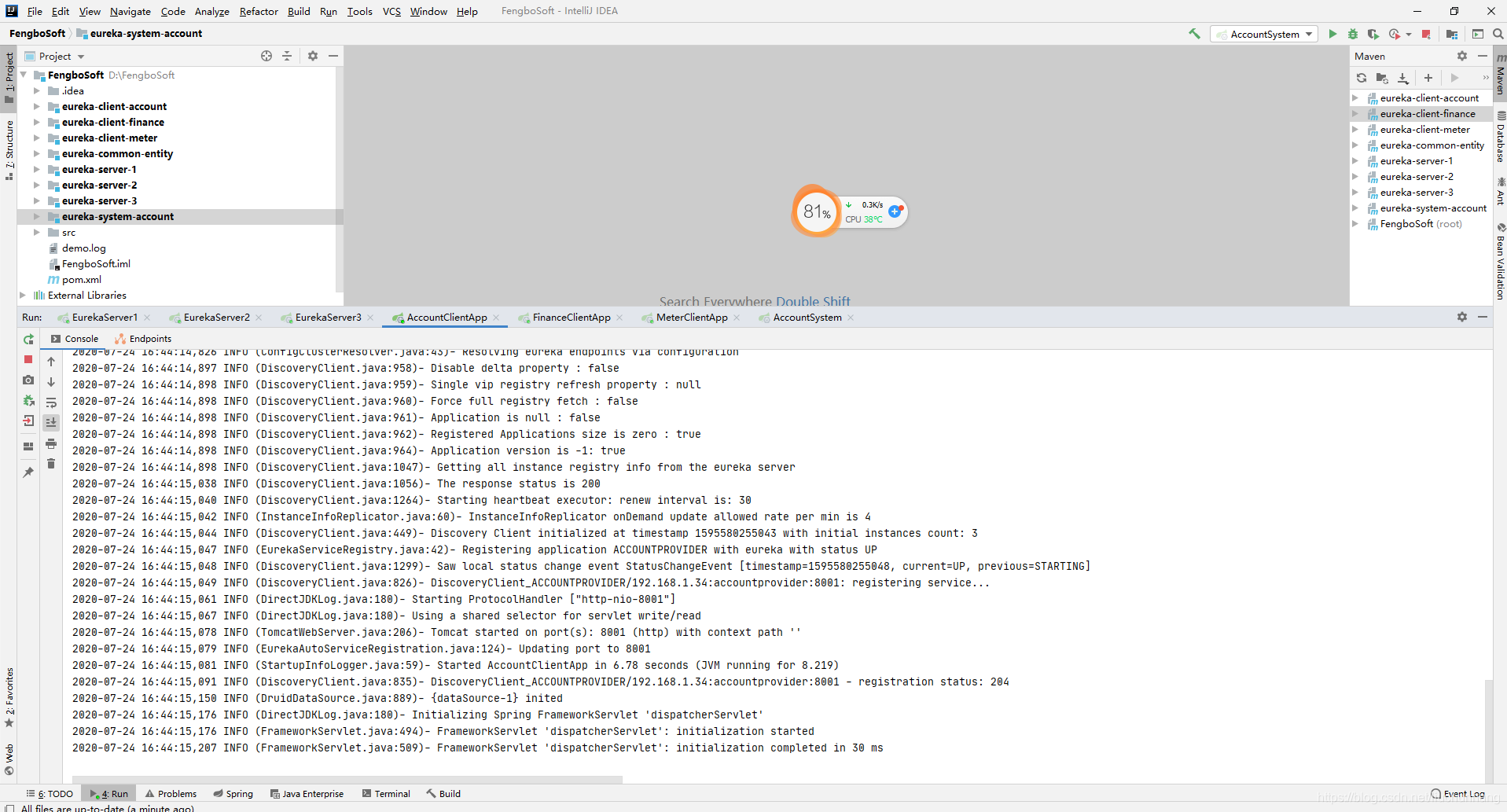Open the Refactor menu
The height and width of the screenshot is (812, 1507).
point(259,11)
